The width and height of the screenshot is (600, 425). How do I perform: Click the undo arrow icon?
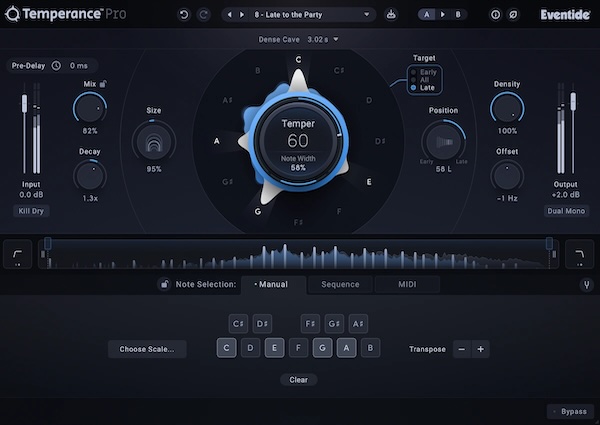tap(184, 15)
